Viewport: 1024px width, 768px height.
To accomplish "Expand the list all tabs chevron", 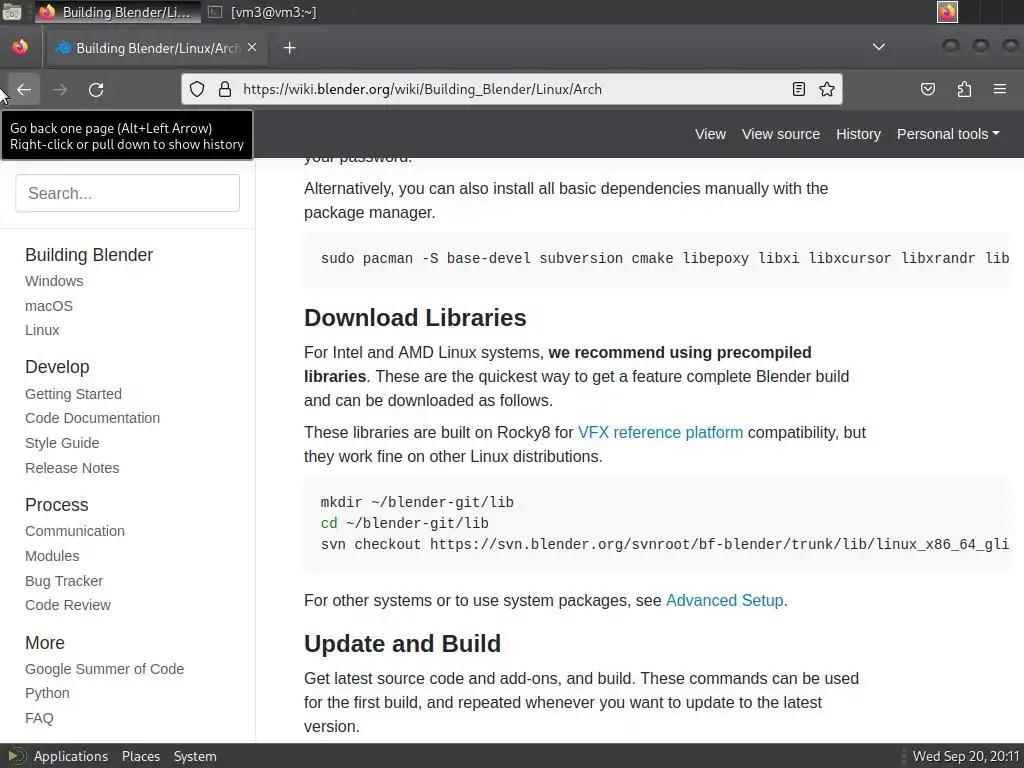I will [879, 47].
